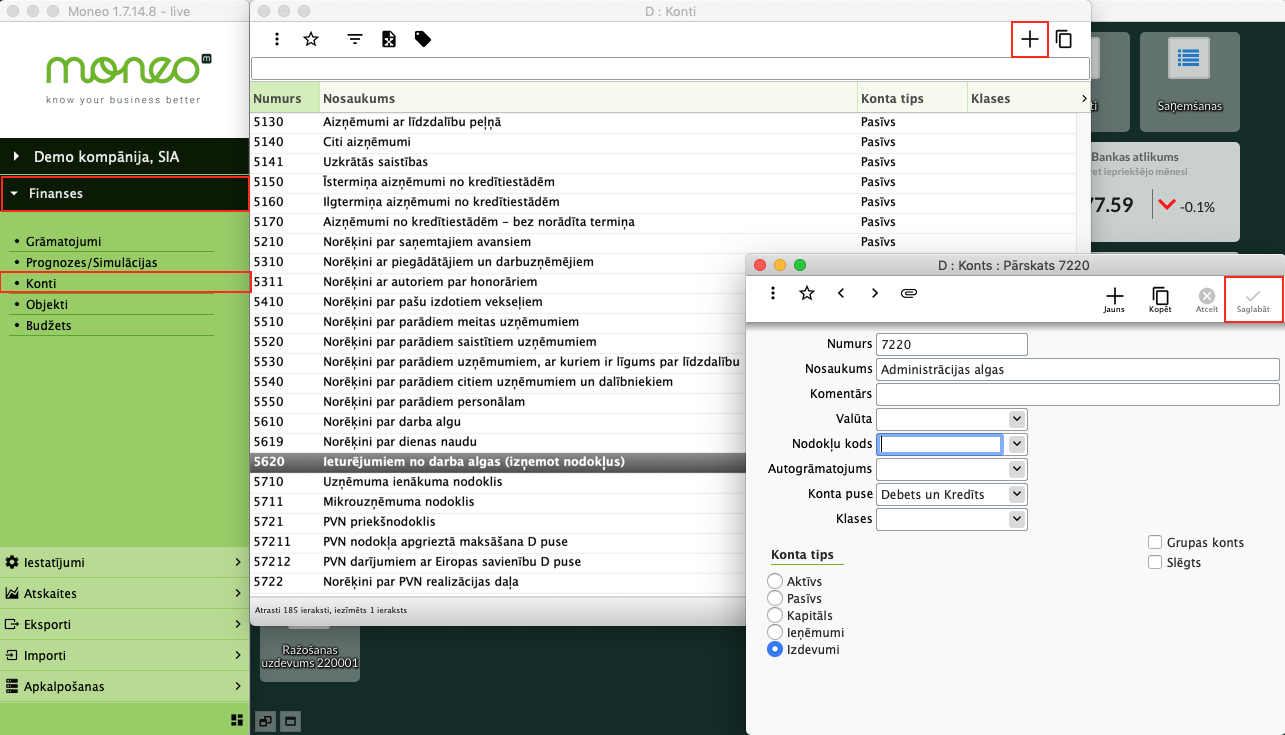
Task: Open Ražošanas uzdevums 220001 desktop shortcut
Action: (310, 654)
